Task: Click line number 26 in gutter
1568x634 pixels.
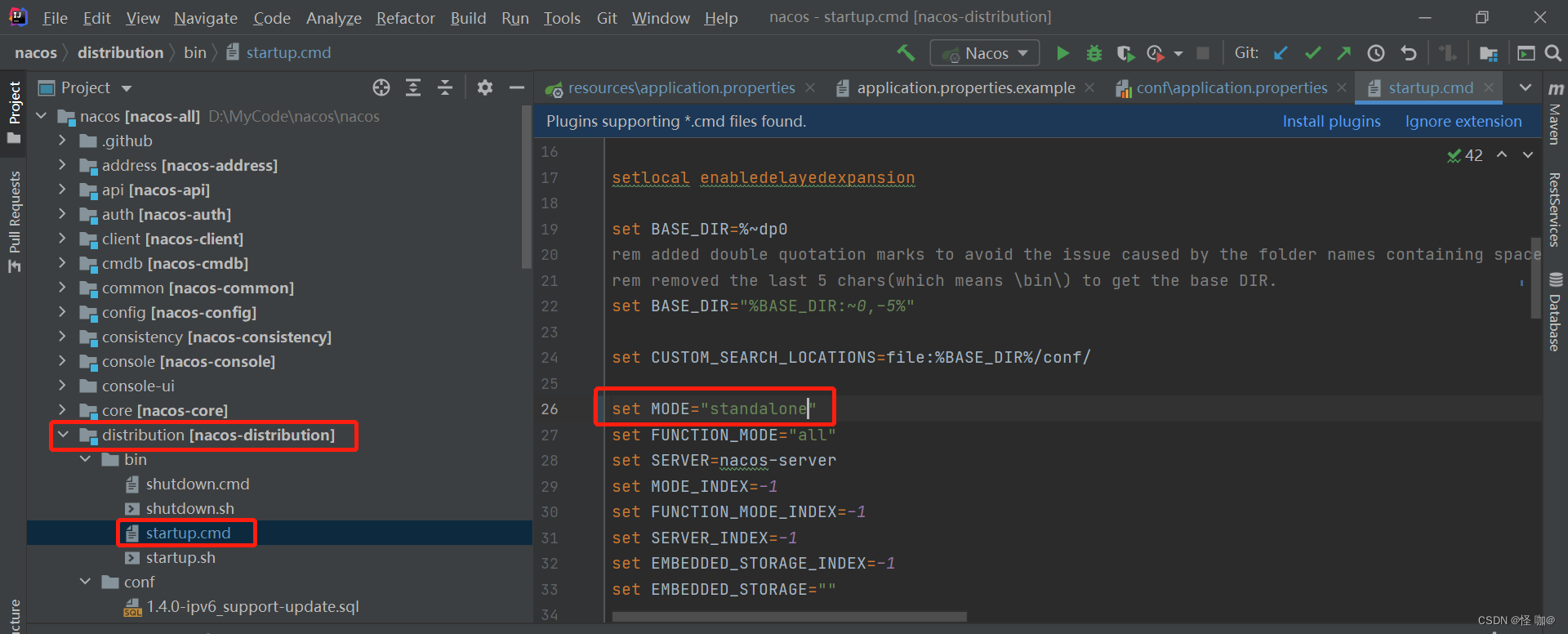Action: [x=550, y=409]
